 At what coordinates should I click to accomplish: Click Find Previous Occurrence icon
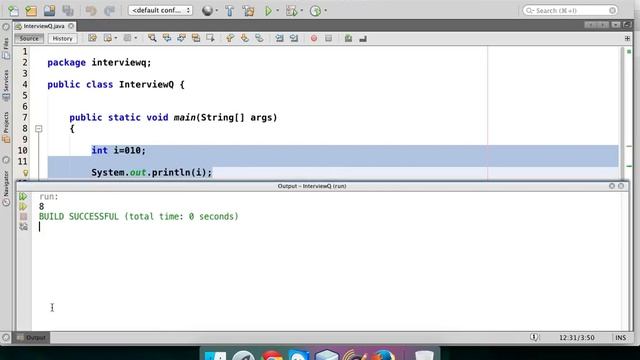coord(167,38)
